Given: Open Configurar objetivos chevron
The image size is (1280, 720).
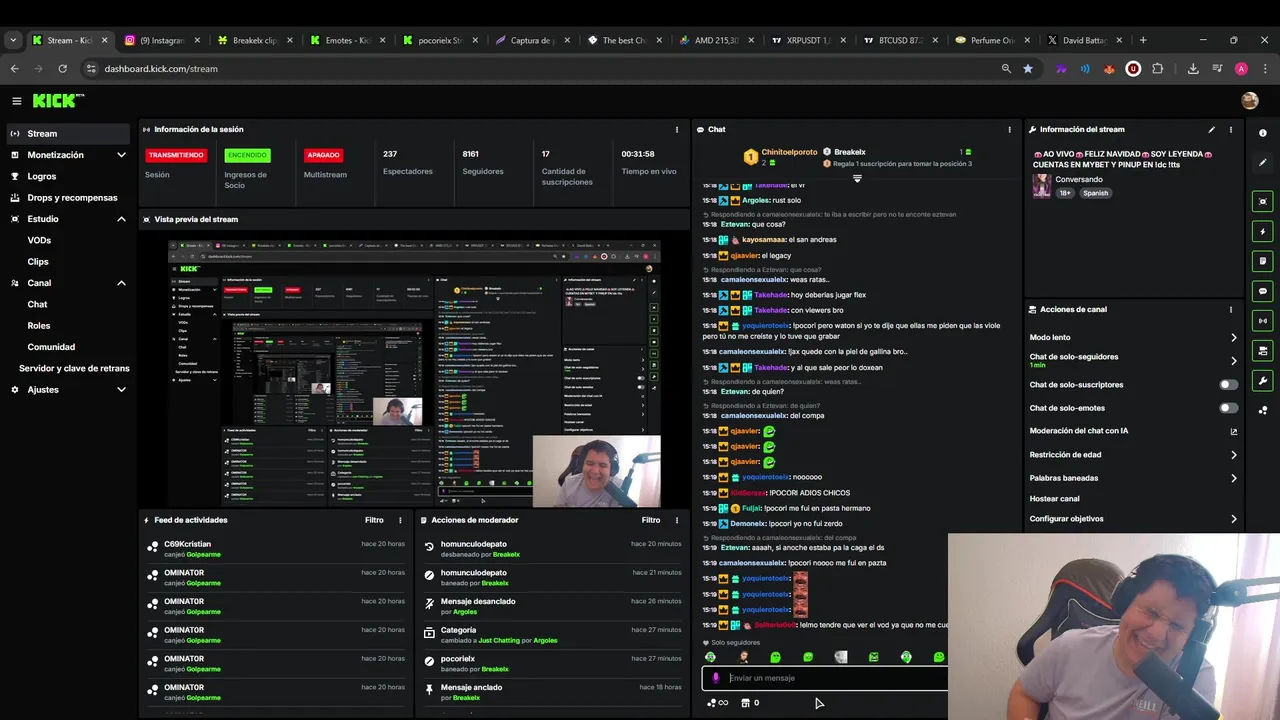Looking at the screenshot, I should tap(1233, 519).
